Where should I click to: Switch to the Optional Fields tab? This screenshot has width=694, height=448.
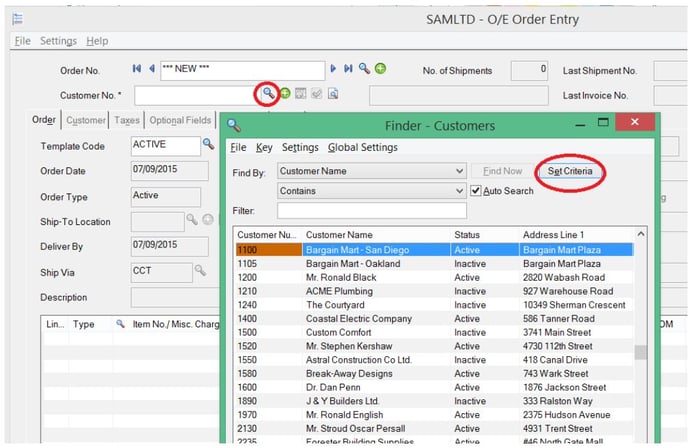pyautogui.click(x=180, y=120)
